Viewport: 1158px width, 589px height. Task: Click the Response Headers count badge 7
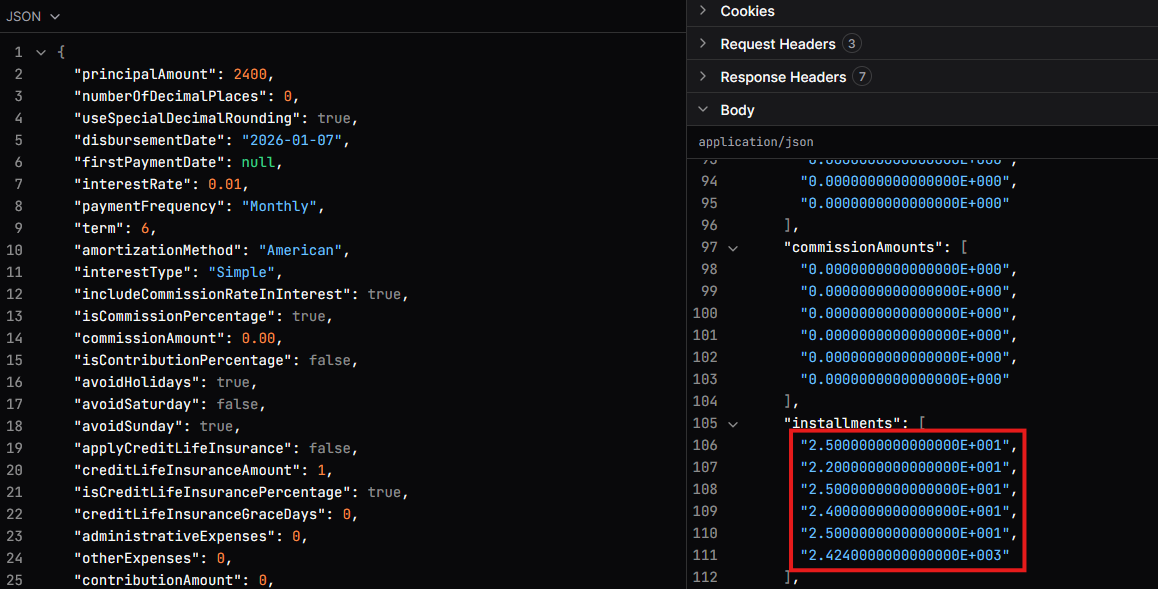[862, 77]
